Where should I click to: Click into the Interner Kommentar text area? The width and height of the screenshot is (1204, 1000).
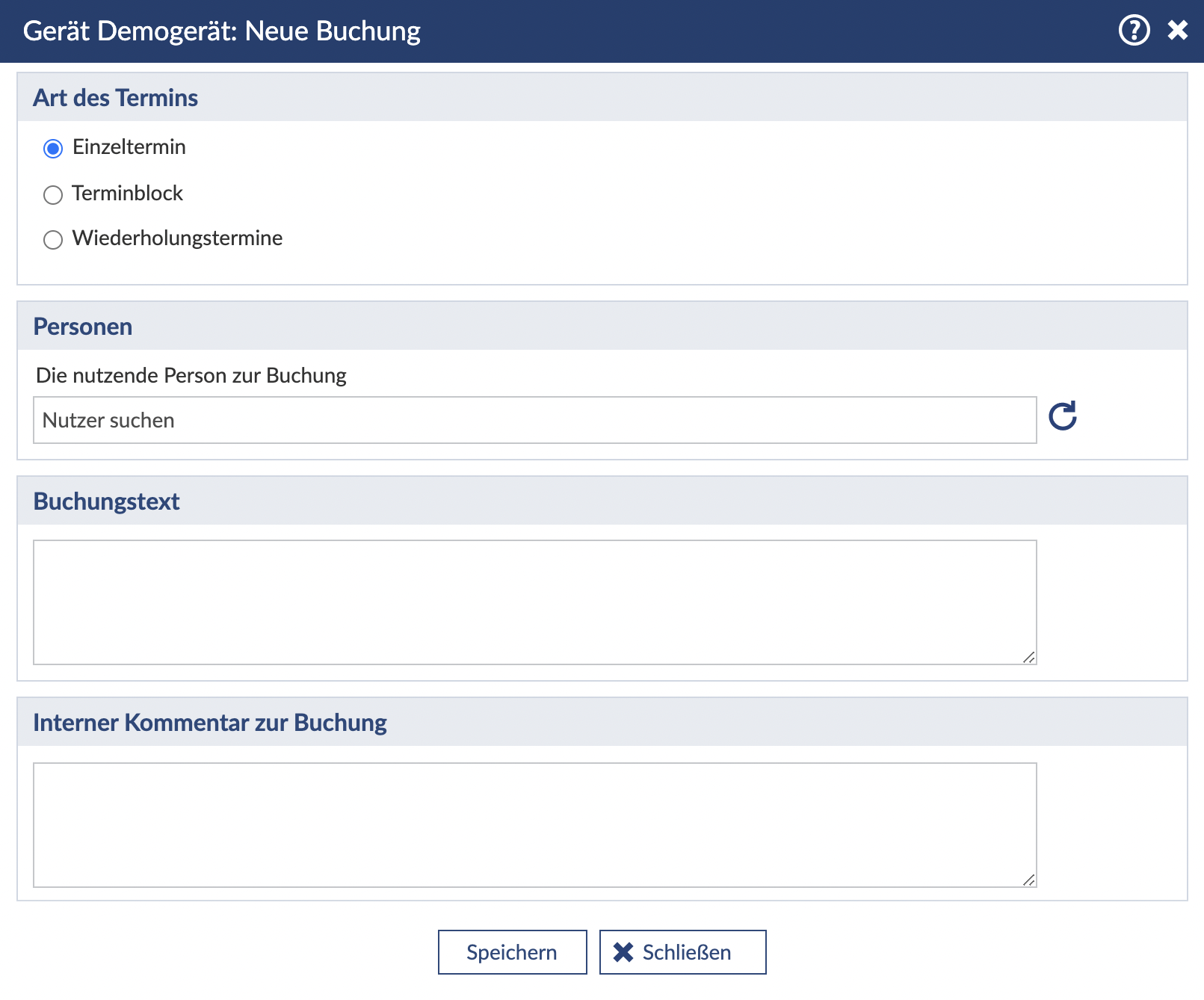[x=534, y=824]
